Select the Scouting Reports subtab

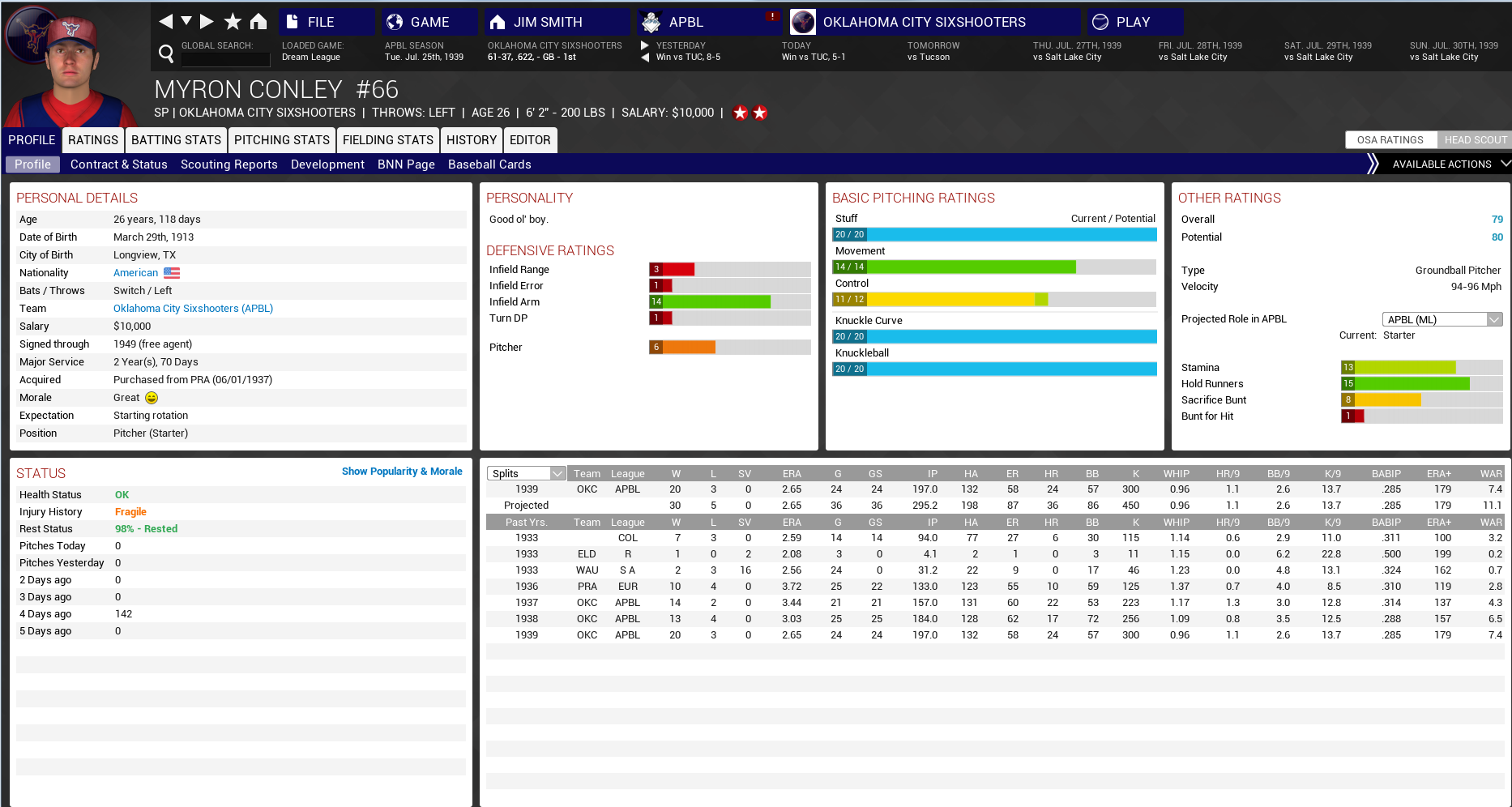click(x=229, y=164)
